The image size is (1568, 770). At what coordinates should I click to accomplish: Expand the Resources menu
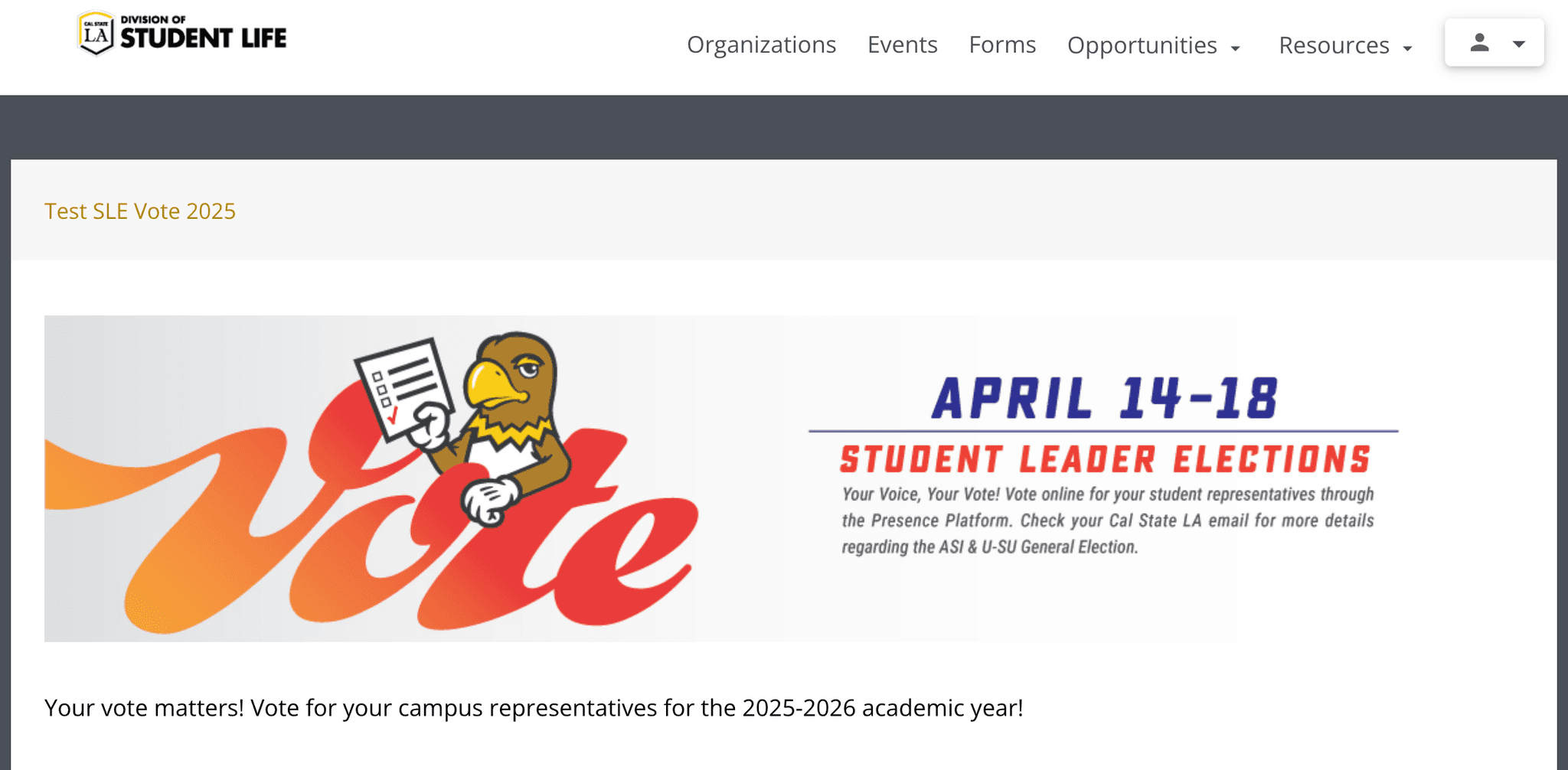click(1334, 46)
